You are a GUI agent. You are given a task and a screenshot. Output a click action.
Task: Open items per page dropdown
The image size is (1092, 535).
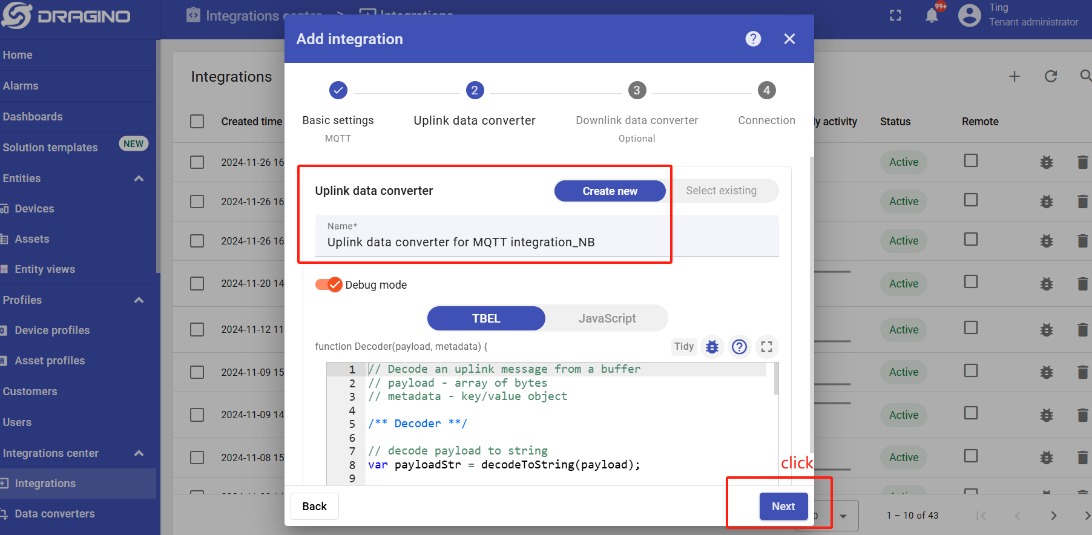[x=834, y=516]
